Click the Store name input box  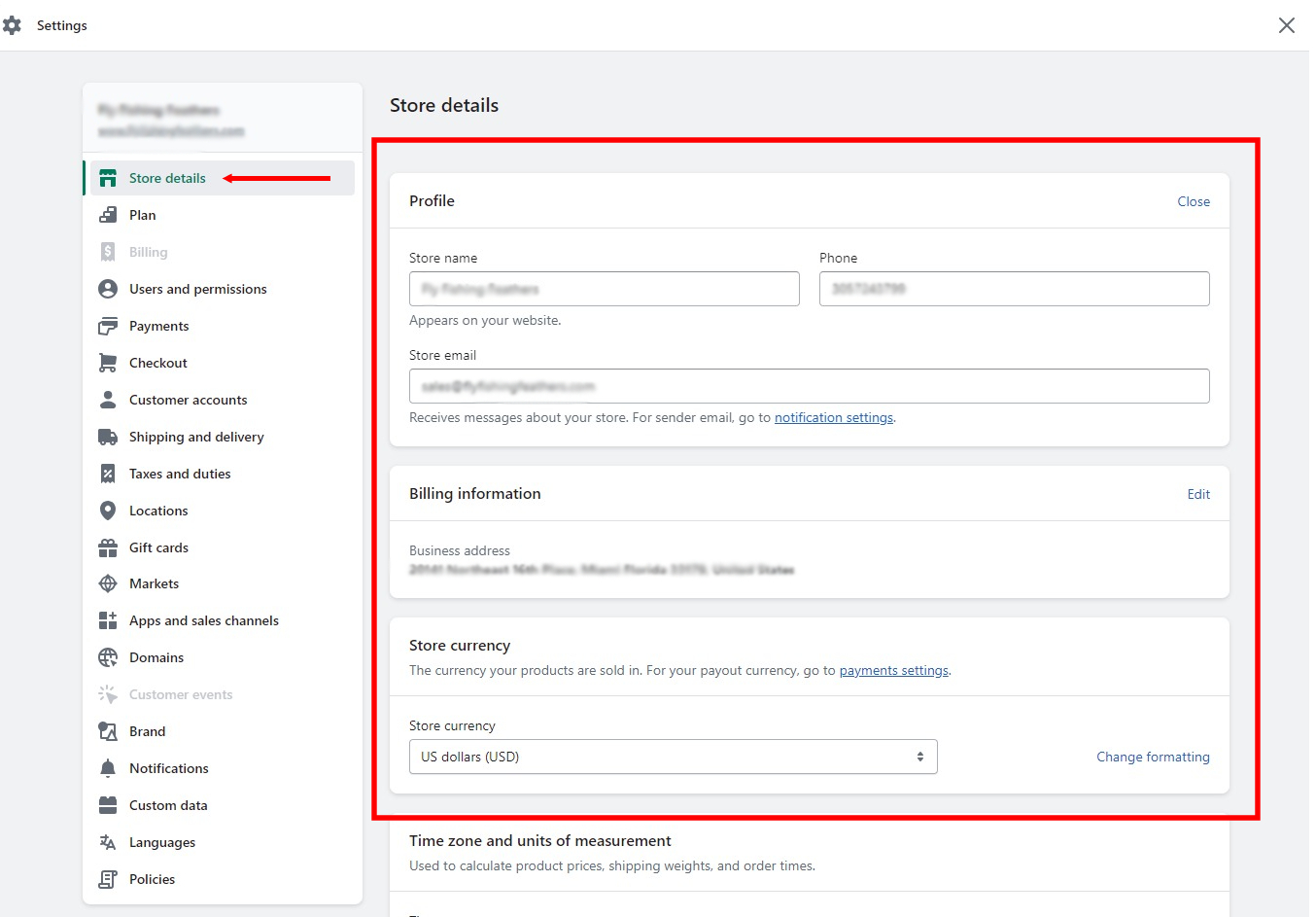pos(603,289)
